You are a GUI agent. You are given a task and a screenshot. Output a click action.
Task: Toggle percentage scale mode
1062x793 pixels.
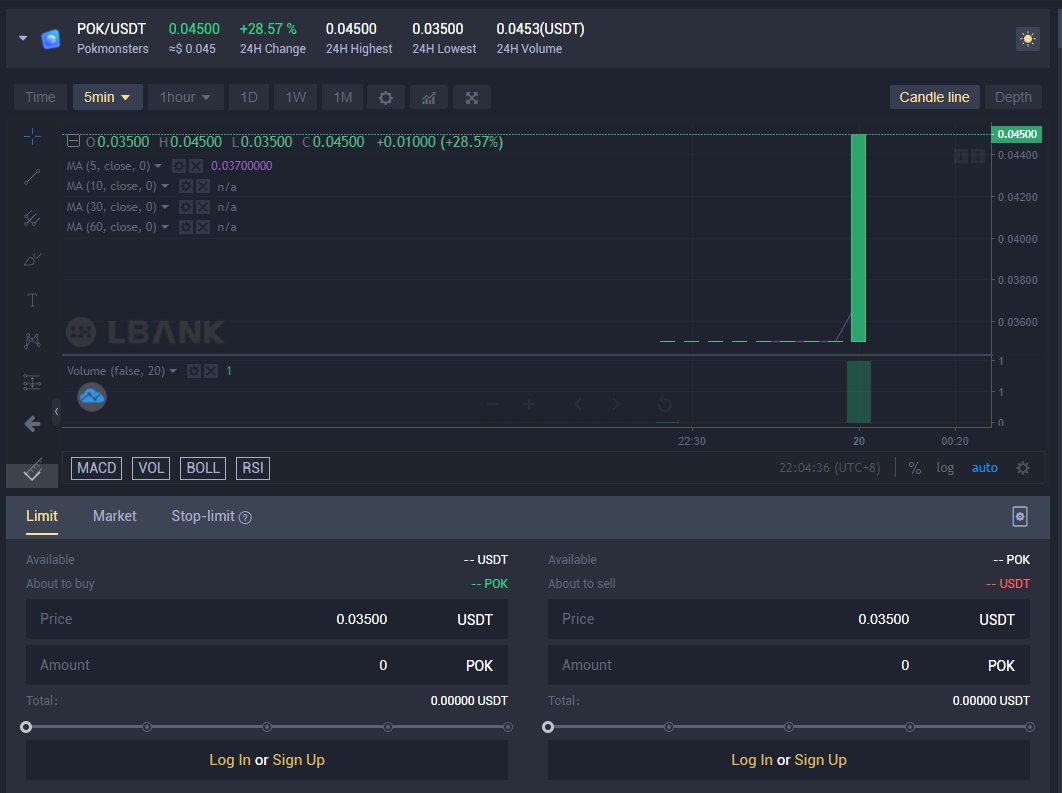pyautogui.click(x=914, y=468)
